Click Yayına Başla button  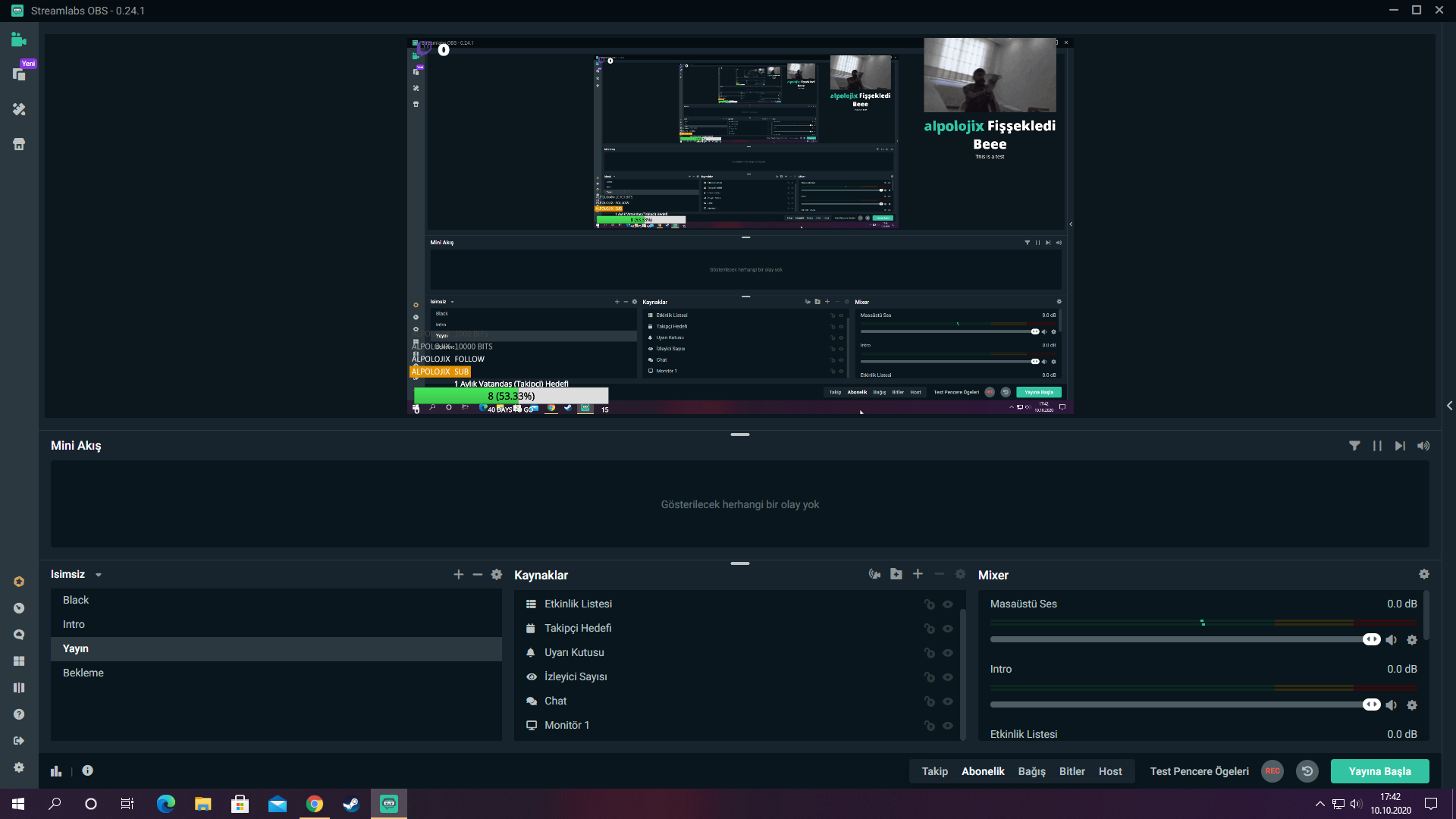pos(1379,771)
